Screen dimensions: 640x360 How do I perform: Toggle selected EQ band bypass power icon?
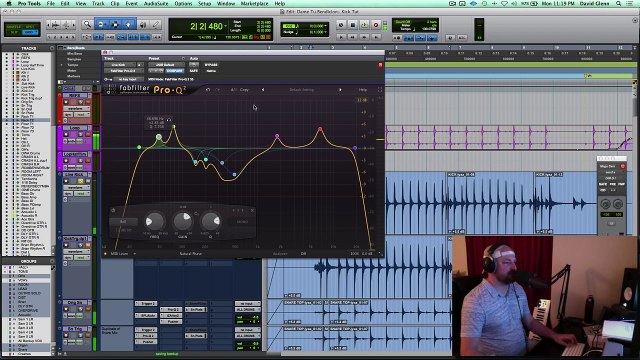113,210
